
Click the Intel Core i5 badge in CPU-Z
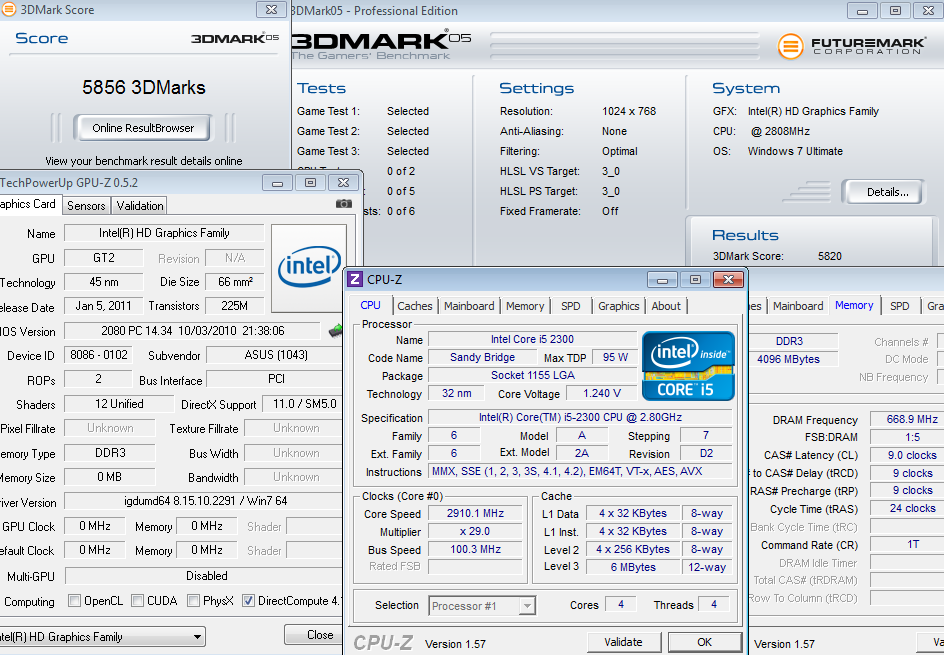point(688,366)
